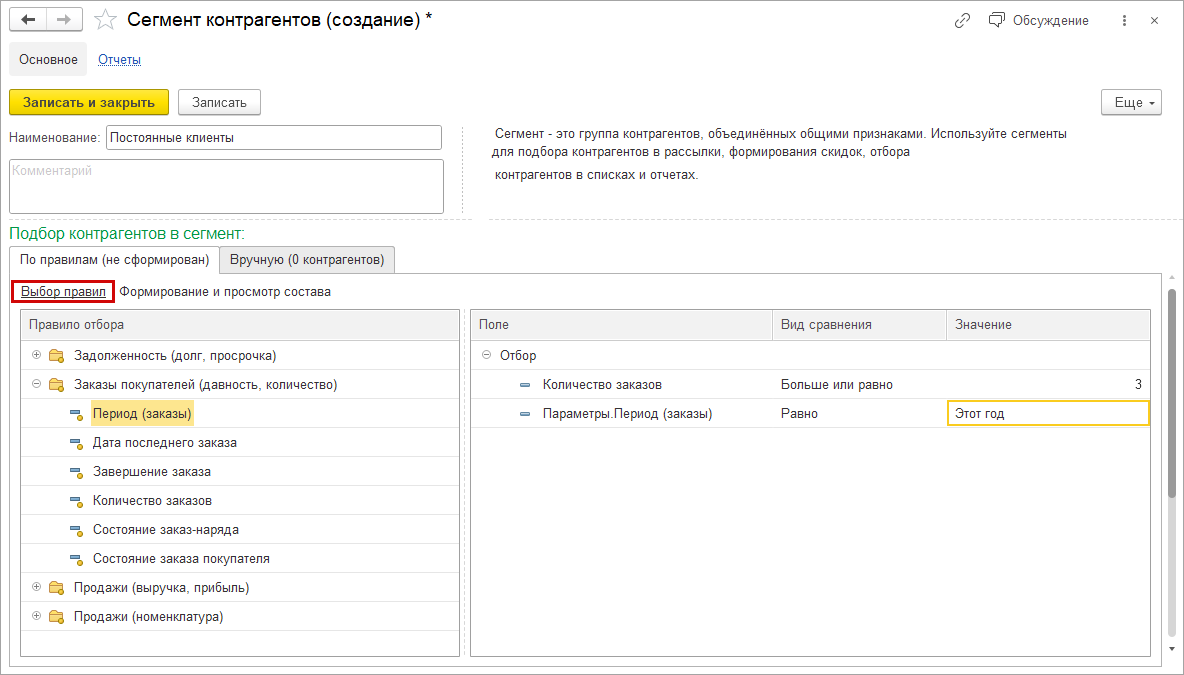The height and width of the screenshot is (675, 1184).
Task: Expand the Продажи (выручка, прибыль) group
Action: (x=36, y=587)
